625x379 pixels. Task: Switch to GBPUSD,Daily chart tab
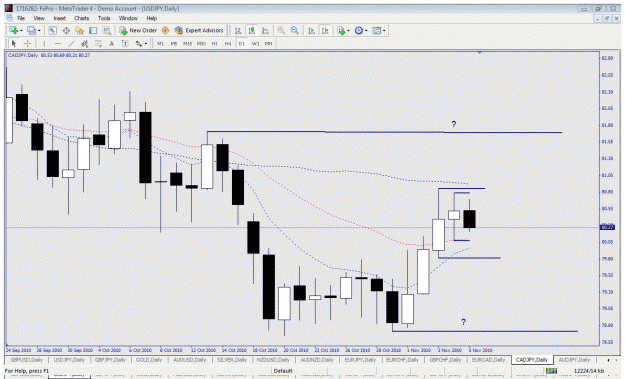point(26,359)
